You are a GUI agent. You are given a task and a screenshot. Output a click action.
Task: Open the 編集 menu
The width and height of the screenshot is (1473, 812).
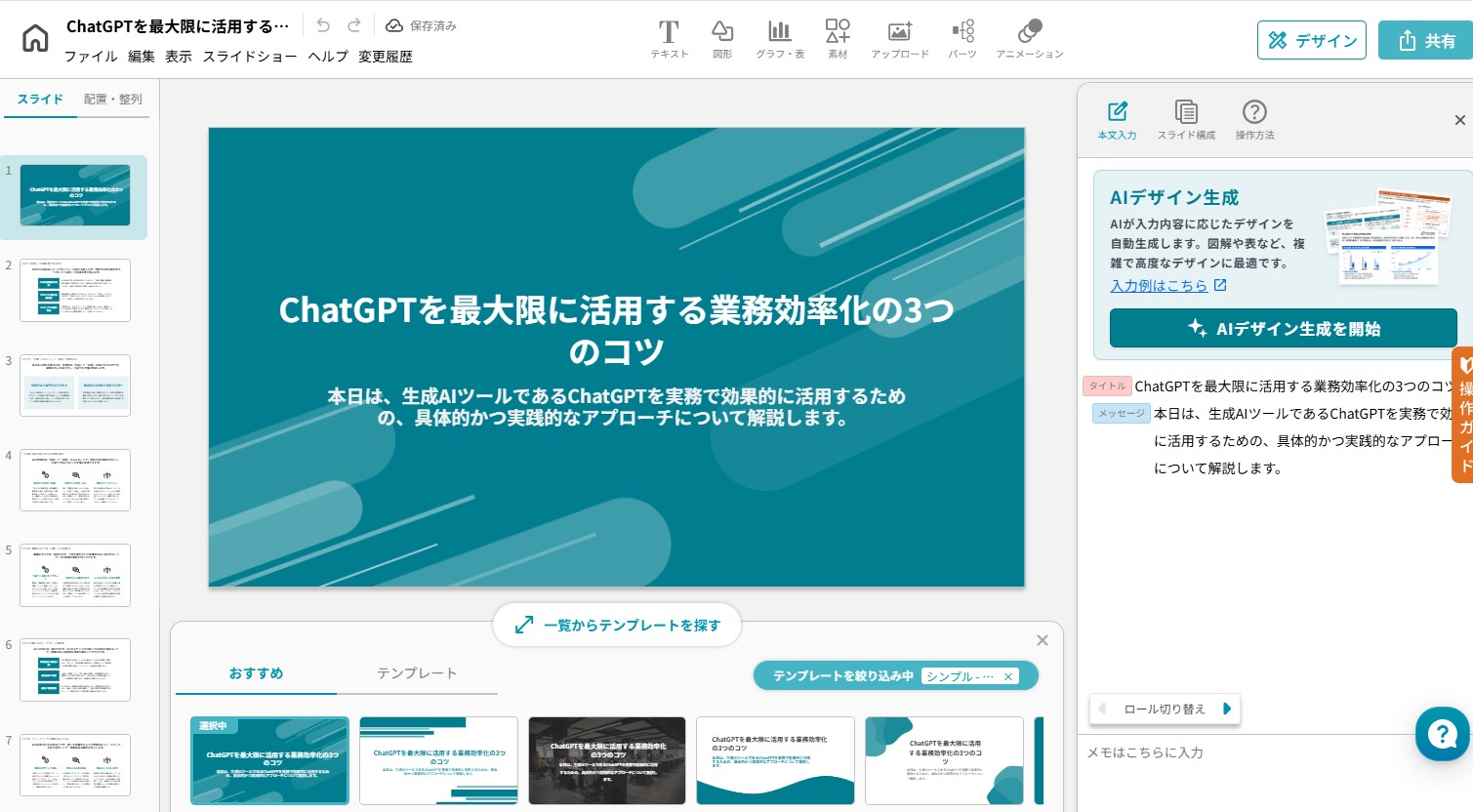142,57
